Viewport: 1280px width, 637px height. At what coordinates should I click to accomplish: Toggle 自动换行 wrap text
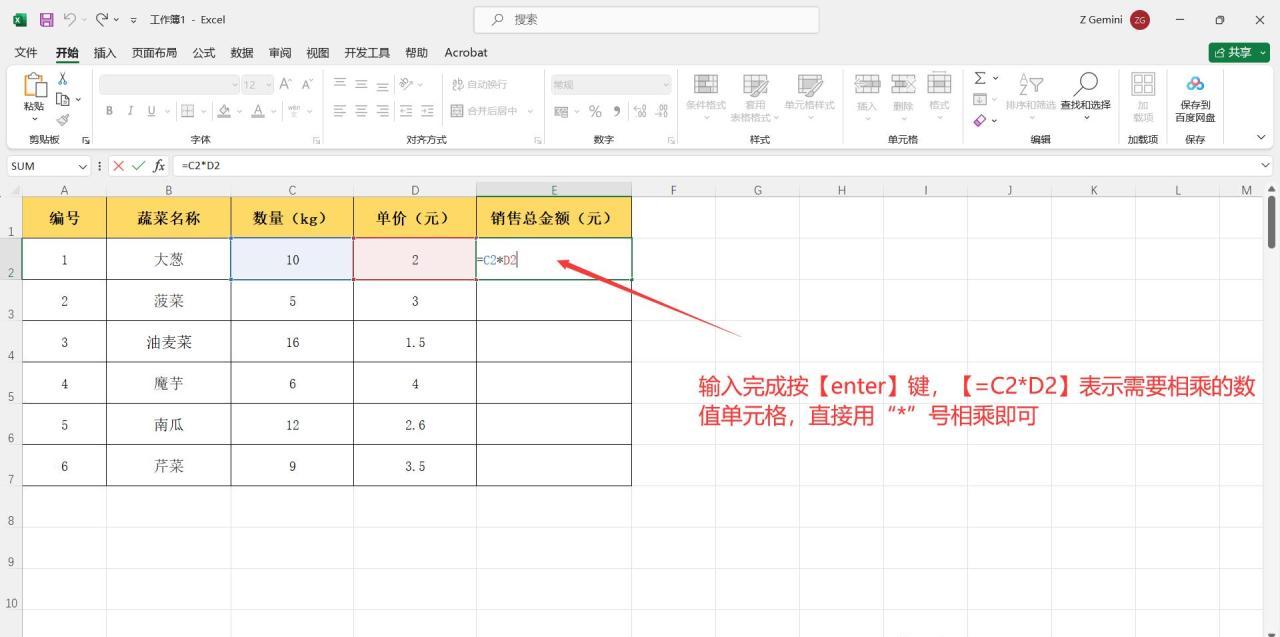tap(480, 85)
